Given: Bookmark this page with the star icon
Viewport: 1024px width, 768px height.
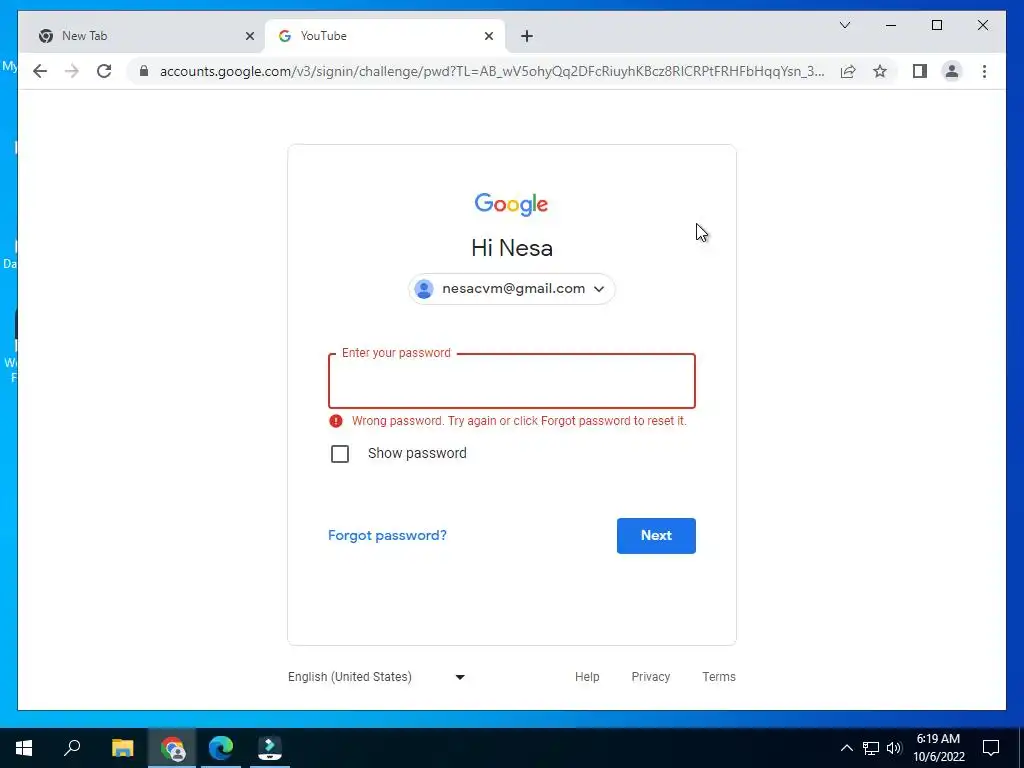Looking at the screenshot, I should (x=880, y=71).
